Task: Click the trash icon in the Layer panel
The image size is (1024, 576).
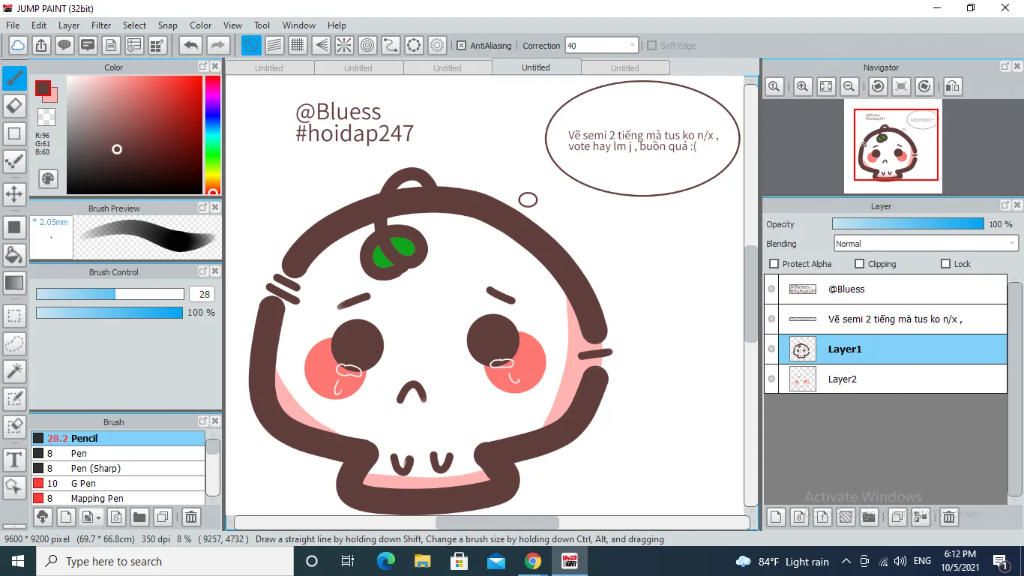Action: [x=949, y=517]
